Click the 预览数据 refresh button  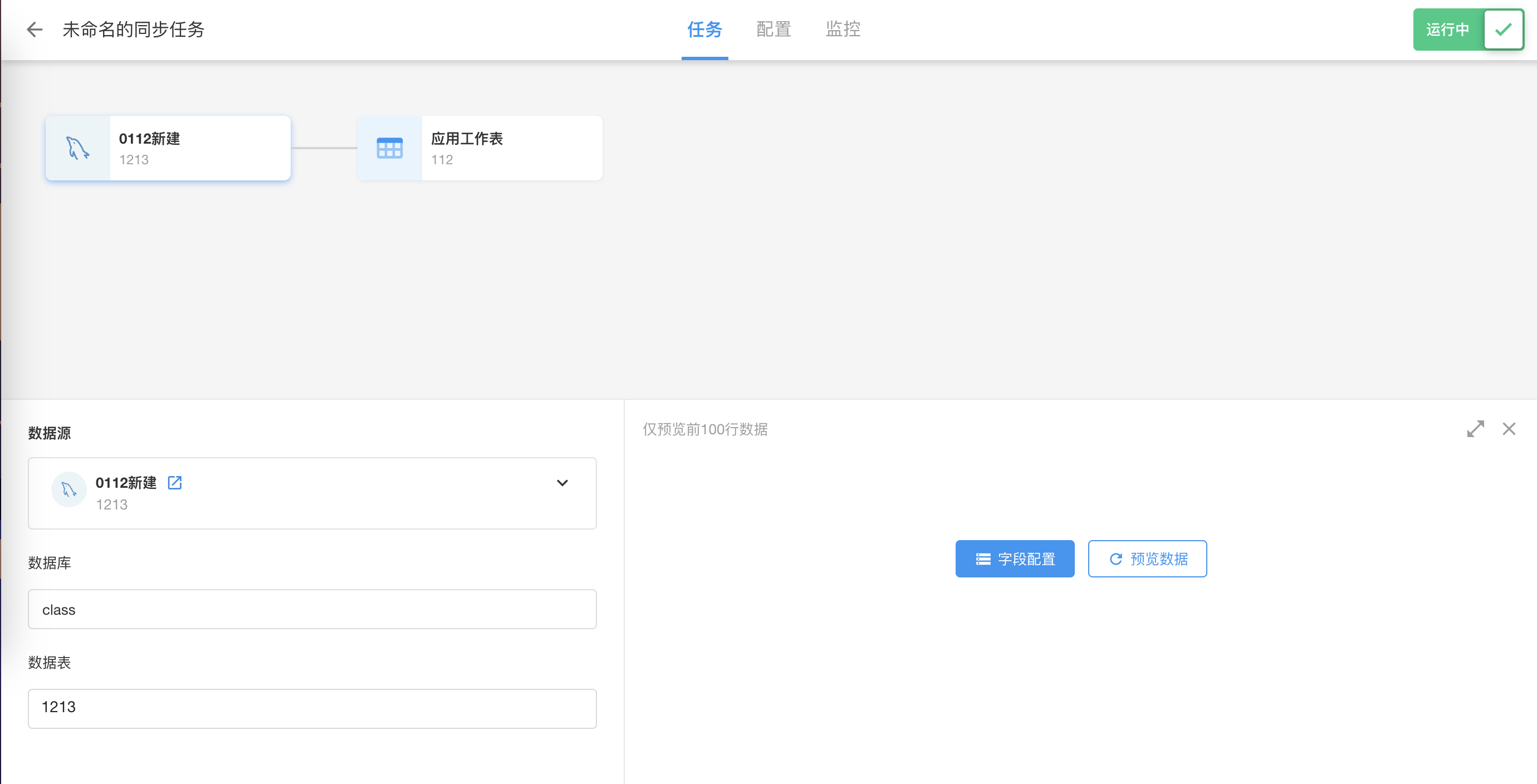coord(1147,558)
